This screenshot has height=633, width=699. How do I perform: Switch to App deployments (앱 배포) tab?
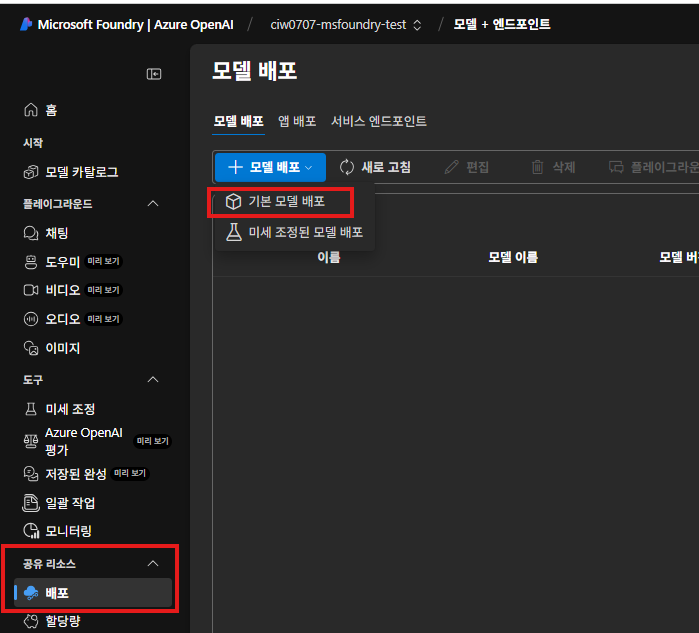pos(298,121)
